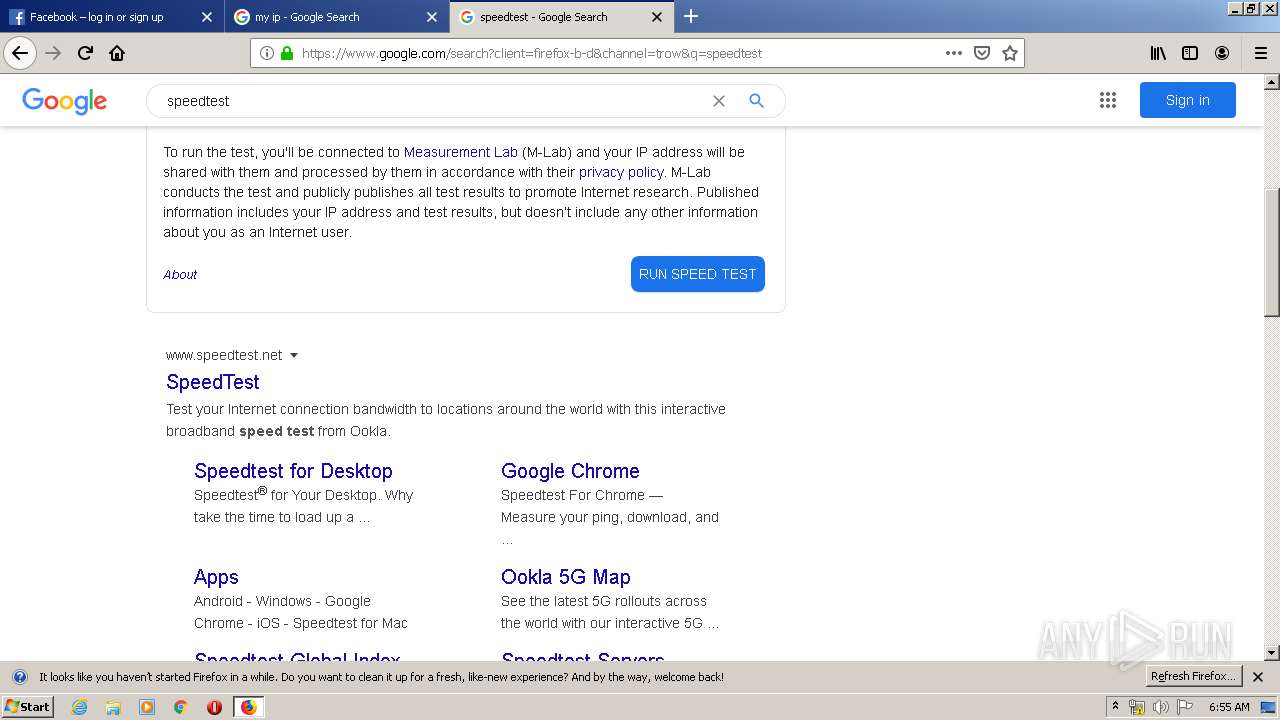
Task: Open Windows Explorer folder in taskbar
Action: [113, 707]
